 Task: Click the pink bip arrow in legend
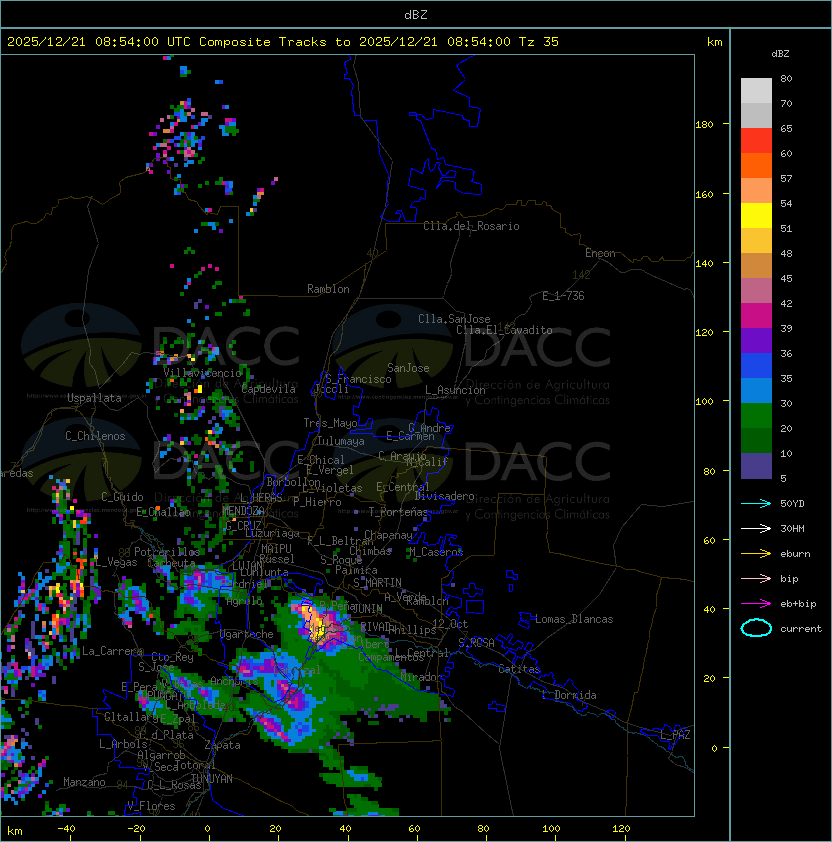pyautogui.click(x=756, y=578)
